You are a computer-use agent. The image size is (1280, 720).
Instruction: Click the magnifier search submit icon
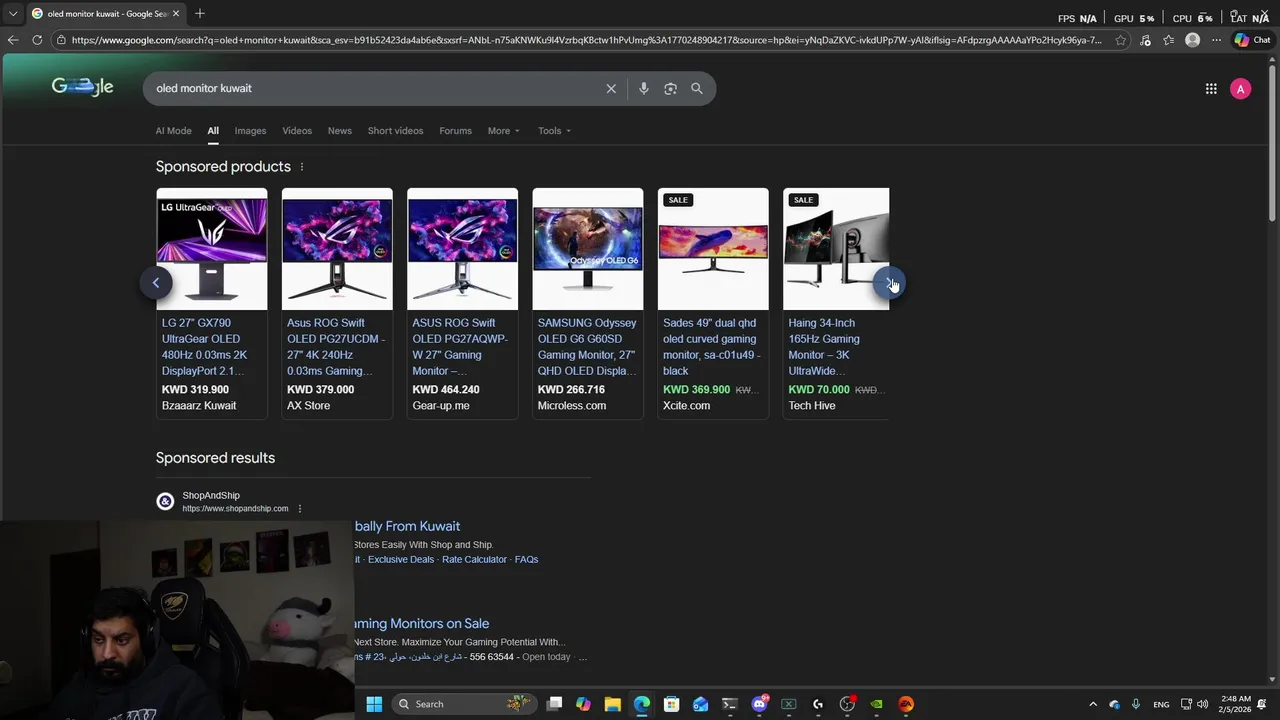tap(697, 89)
